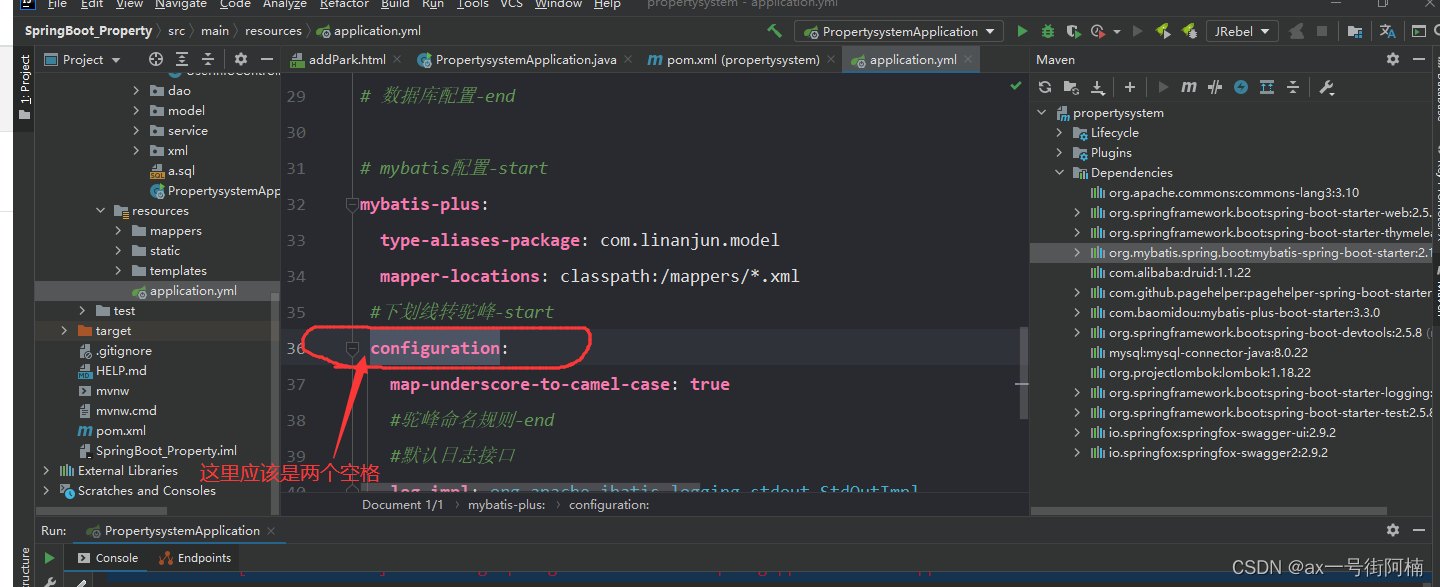Hide the Project tool window
Viewport: 1440px width, 587px height.
coord(267,60)
